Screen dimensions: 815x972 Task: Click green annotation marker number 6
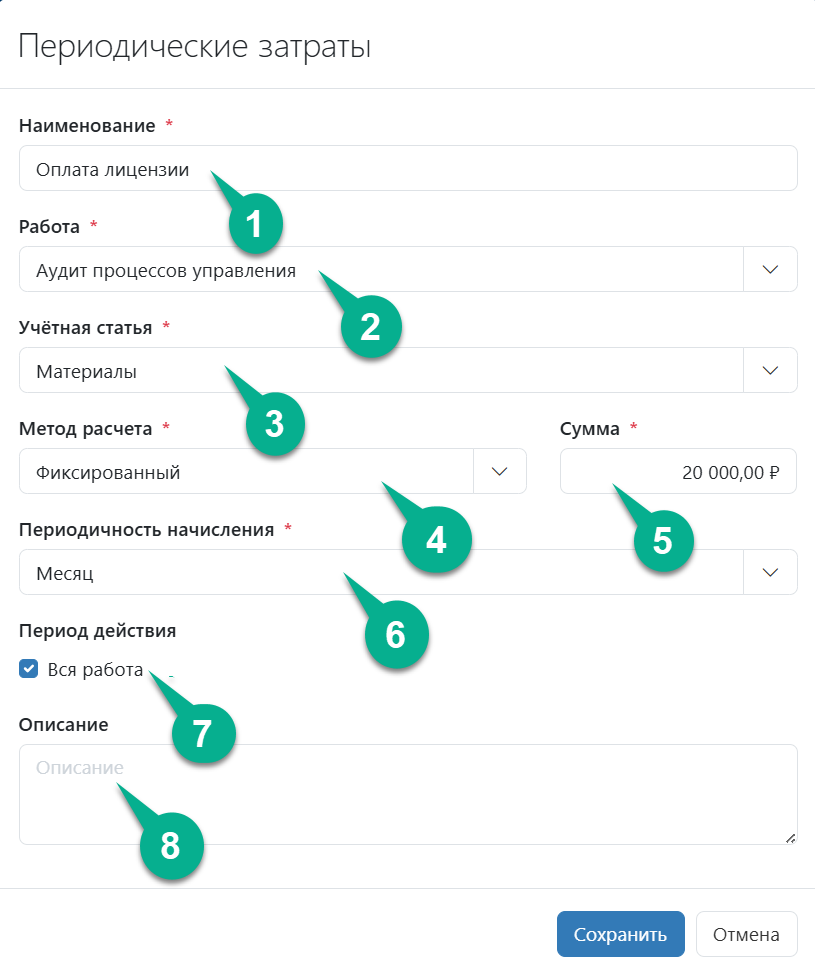coord(397,634)
